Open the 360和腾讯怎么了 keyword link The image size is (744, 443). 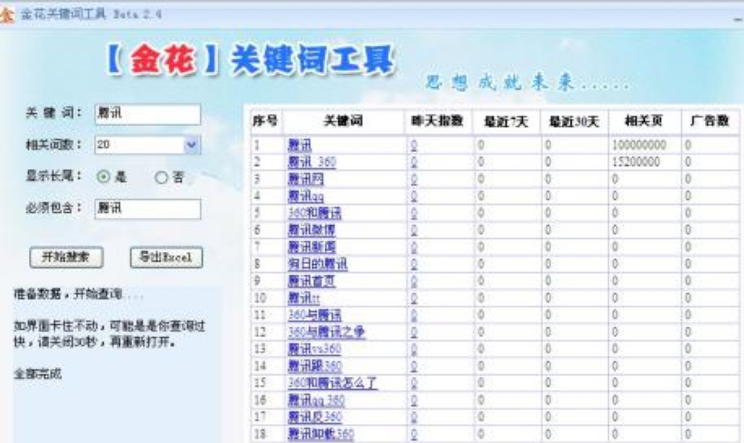[333, 383]
